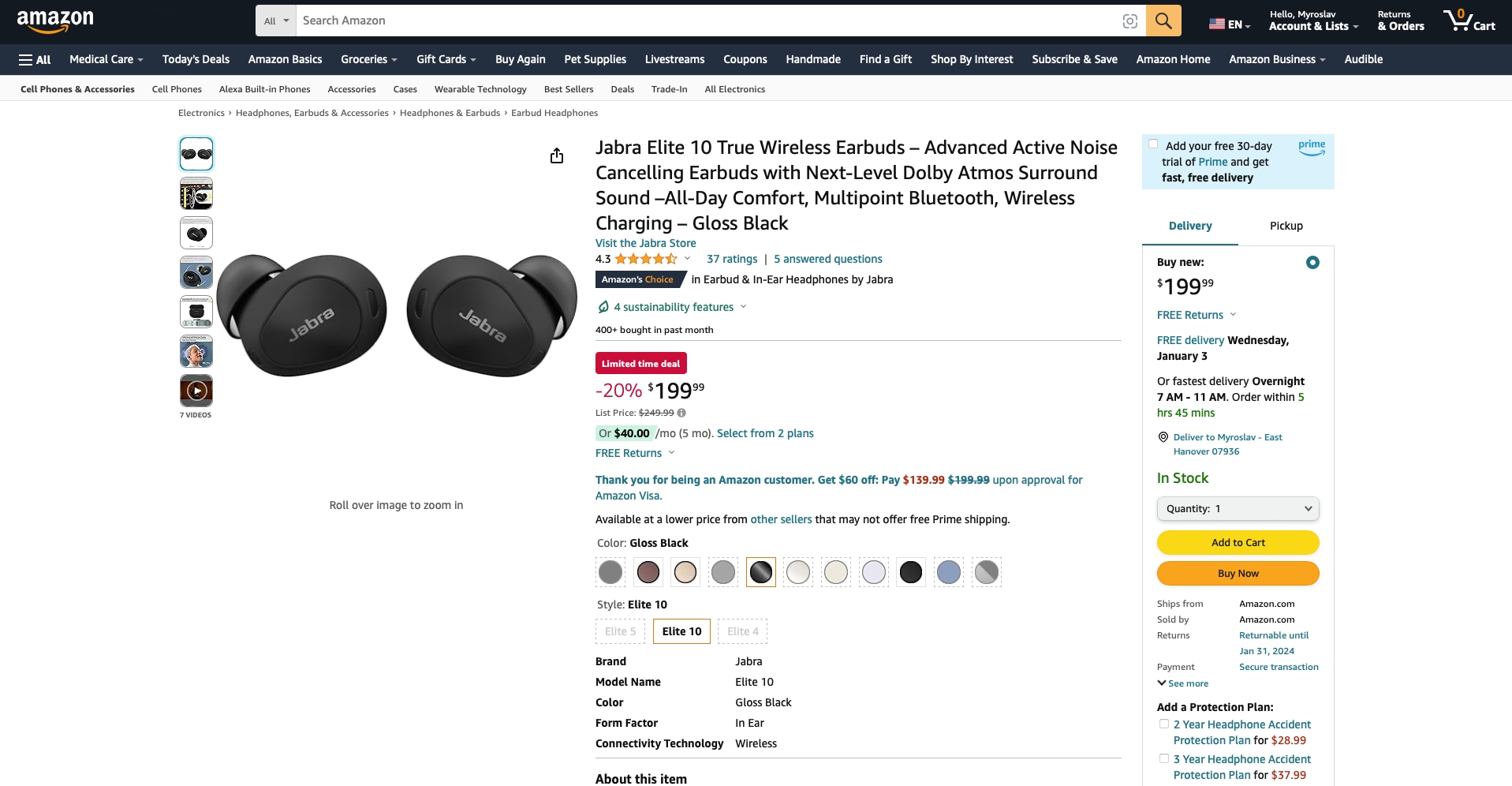Open the camera lens visual search icon

click(1129, 21)
